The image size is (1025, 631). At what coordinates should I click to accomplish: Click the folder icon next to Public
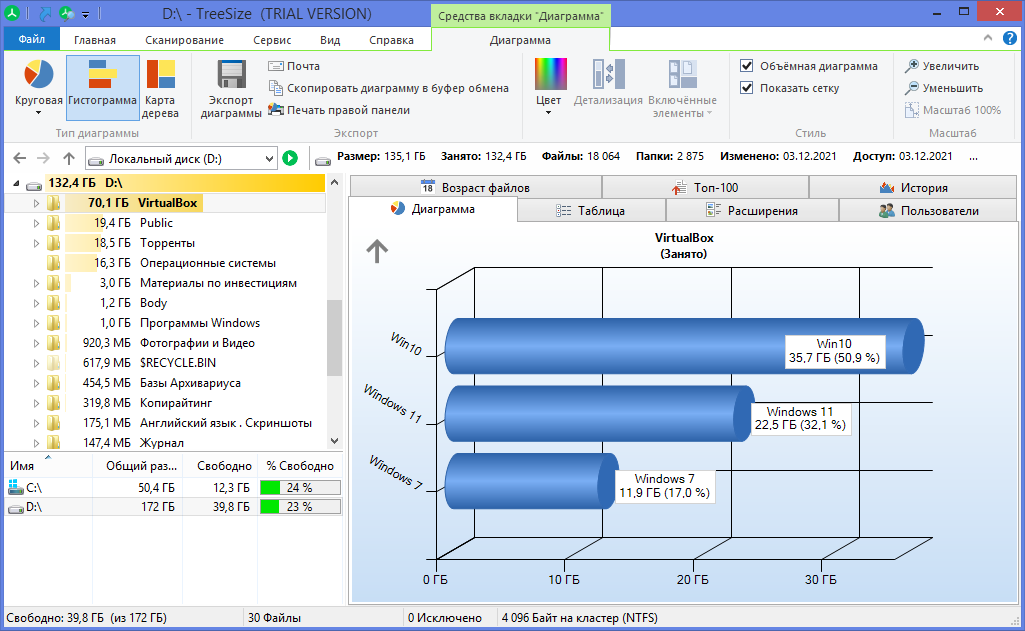pos(54,223)
